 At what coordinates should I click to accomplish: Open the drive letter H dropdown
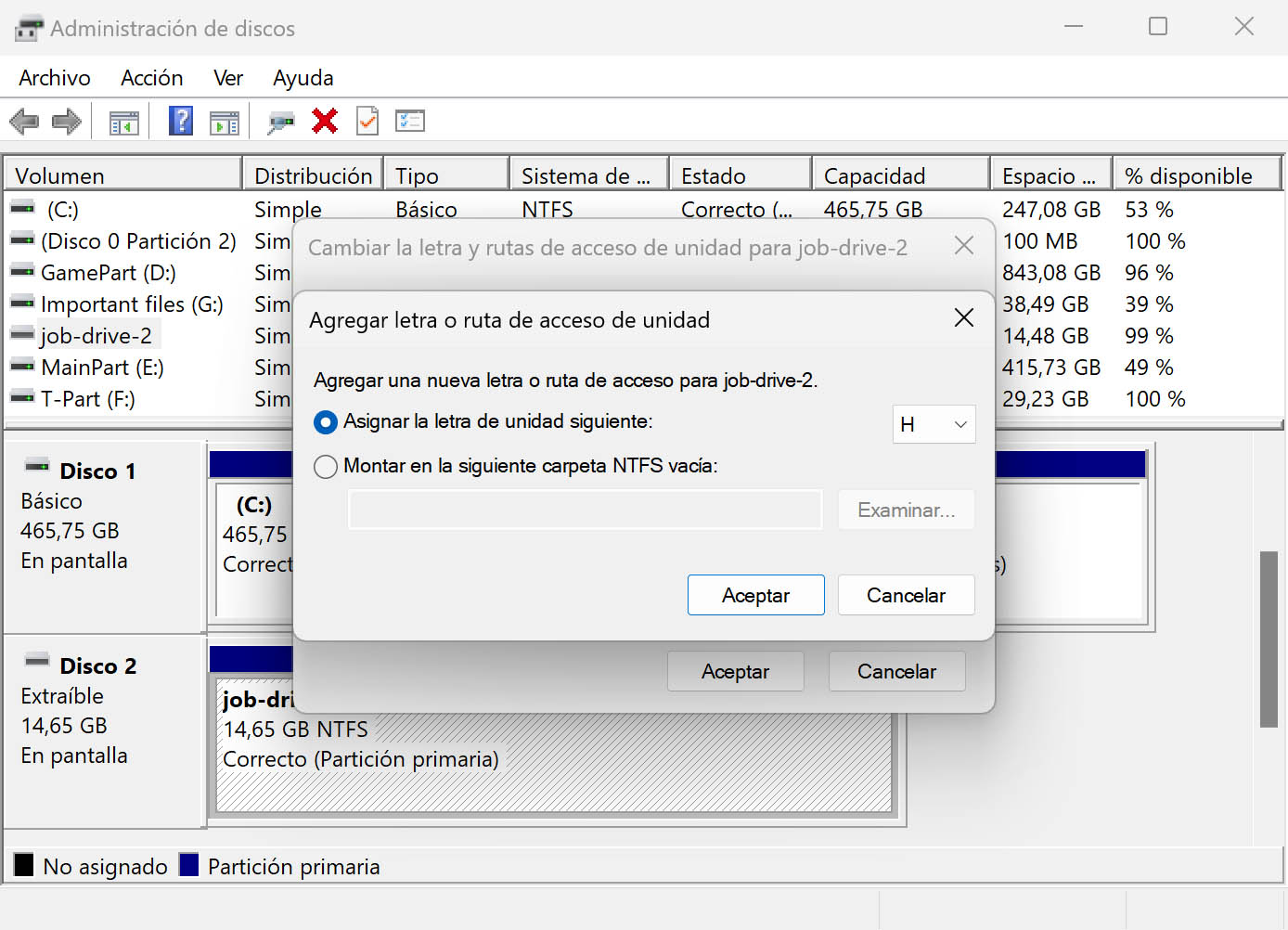pos(934,424)
